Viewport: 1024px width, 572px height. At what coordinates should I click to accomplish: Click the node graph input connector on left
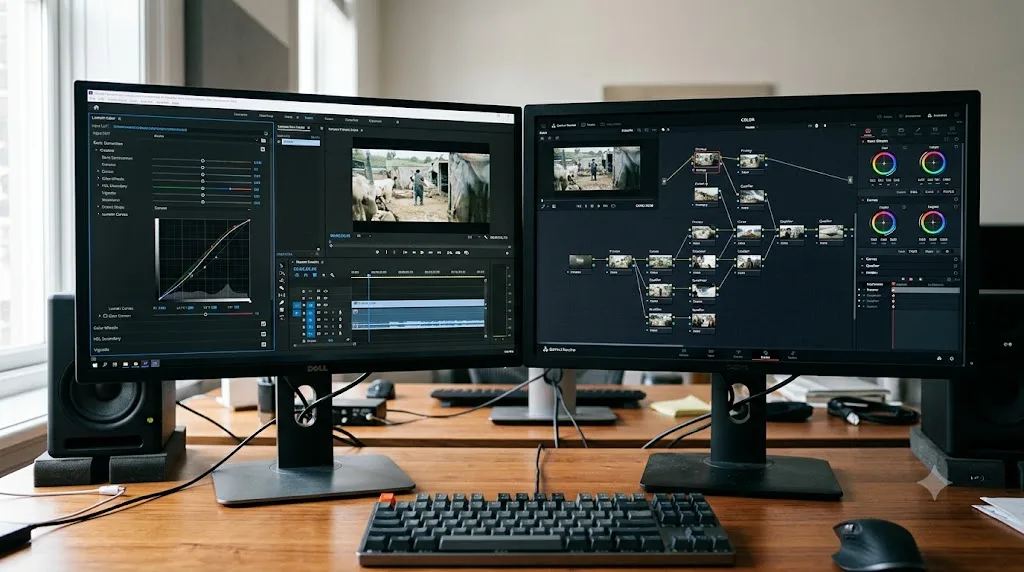(664, 181)
